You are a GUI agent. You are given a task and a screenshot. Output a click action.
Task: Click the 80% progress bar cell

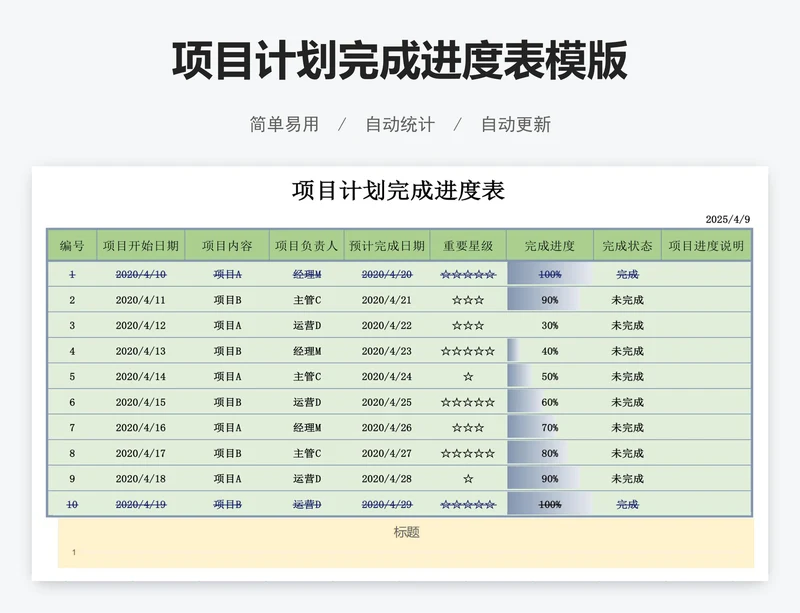coord(550,453)
